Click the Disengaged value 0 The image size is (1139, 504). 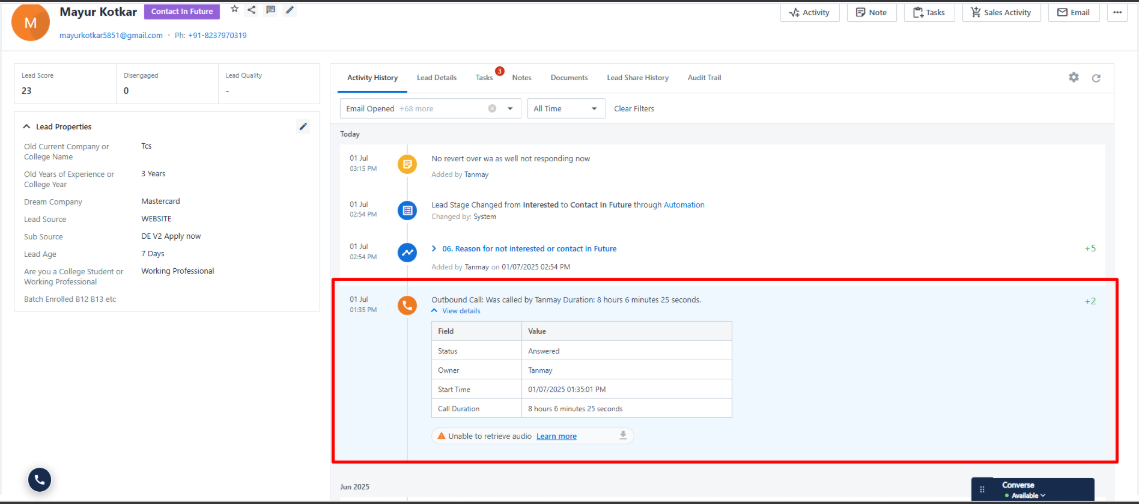tap(126, 91)
